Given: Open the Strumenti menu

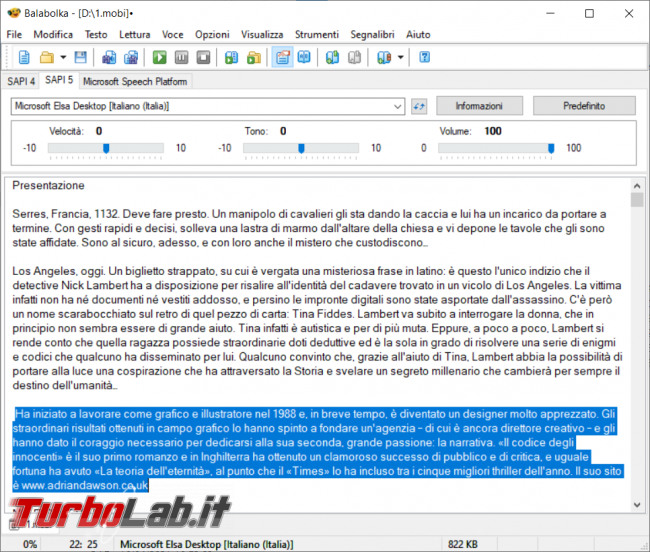Looking at the screenshot, I should 317,34.
